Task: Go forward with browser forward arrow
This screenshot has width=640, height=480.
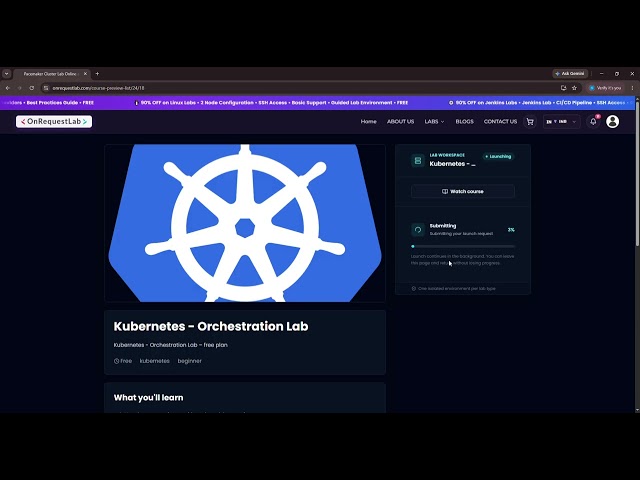Action: (x=19, y=88)
